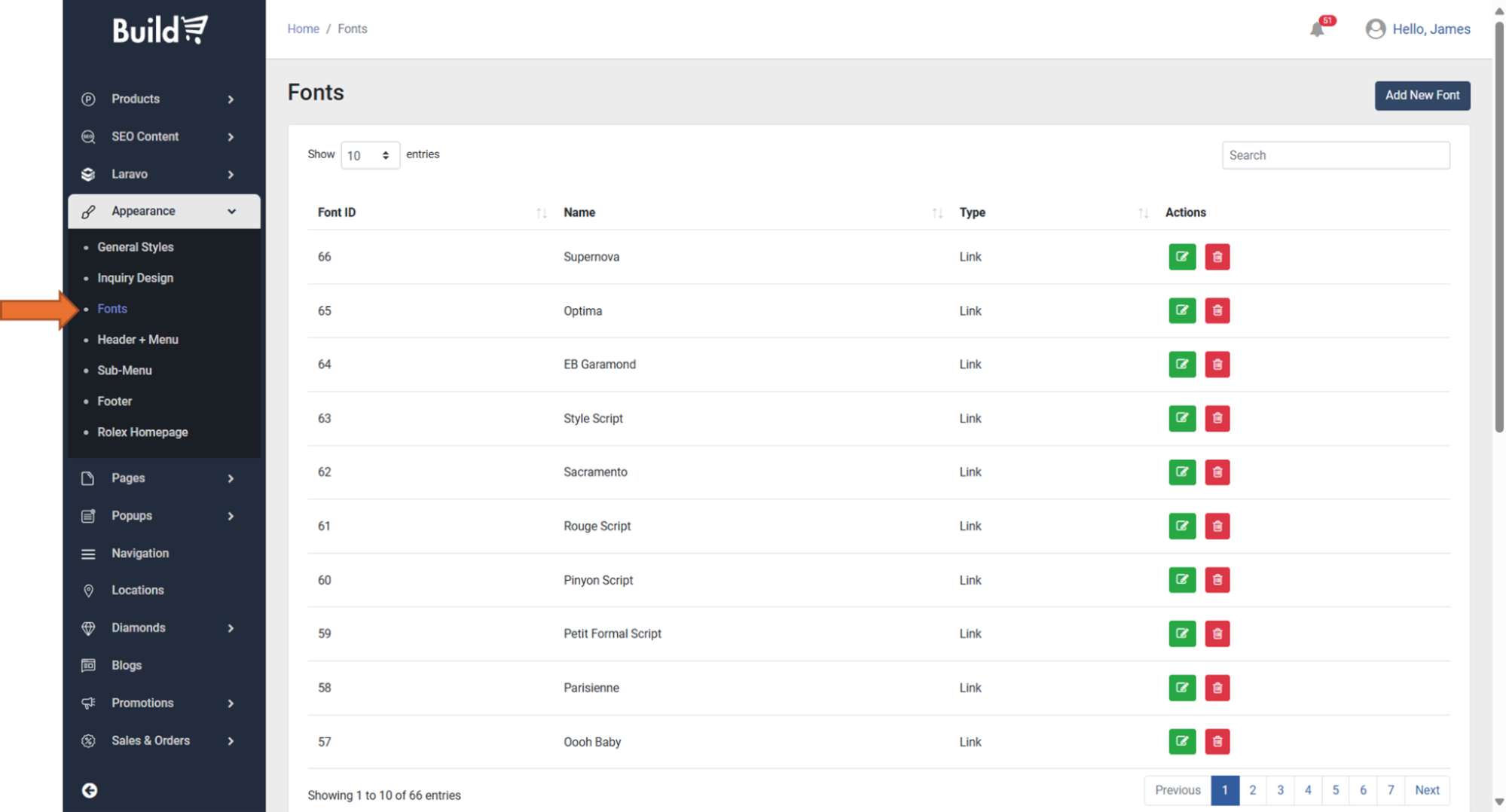This screenshot has height=812, width=1506.
Task: Open the Navigation sidebar item
Action: [140, 554]
